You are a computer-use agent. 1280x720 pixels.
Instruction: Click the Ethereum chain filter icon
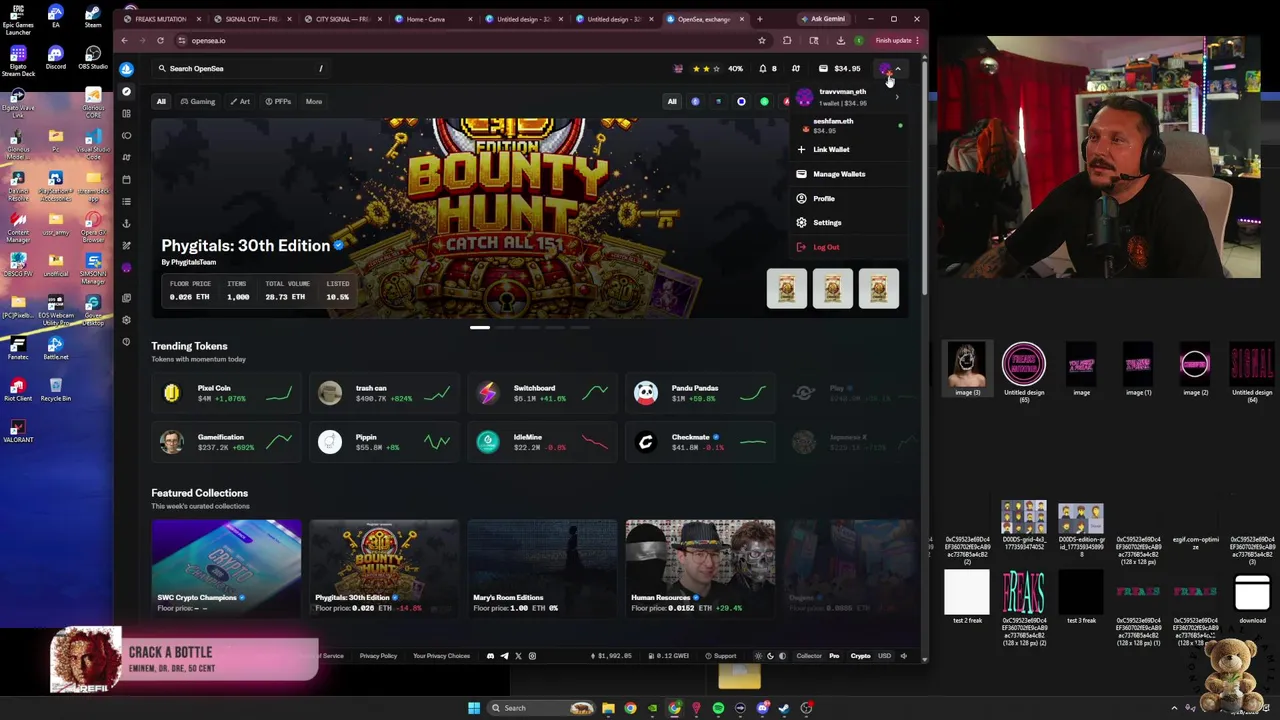[x=695, y=101]
